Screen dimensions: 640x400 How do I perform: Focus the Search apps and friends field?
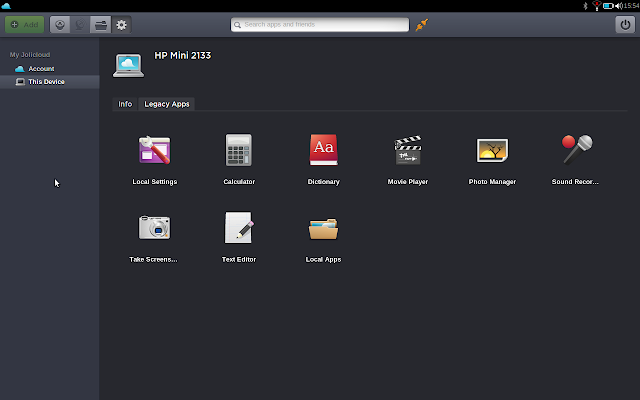click(320, 24)
